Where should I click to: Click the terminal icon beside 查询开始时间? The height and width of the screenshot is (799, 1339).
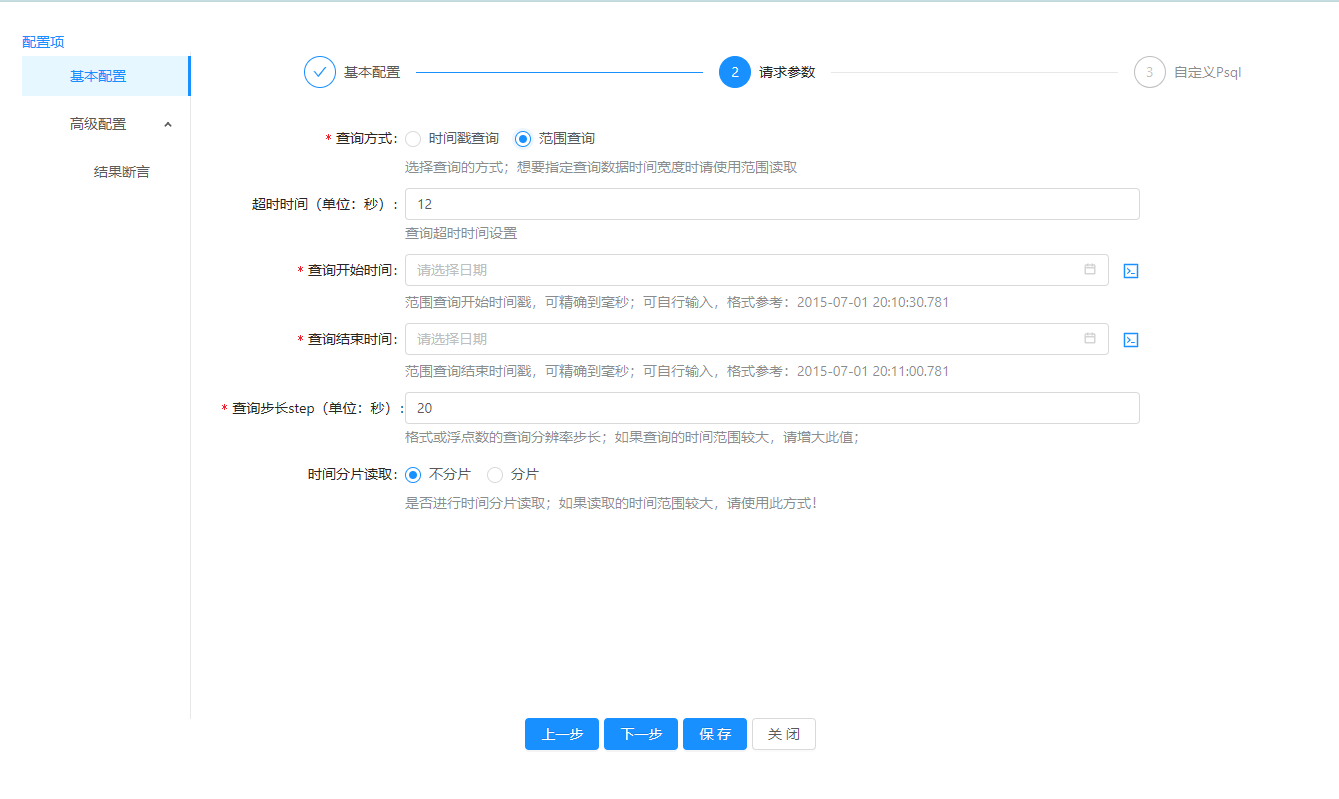click(x=1131, y=271)
